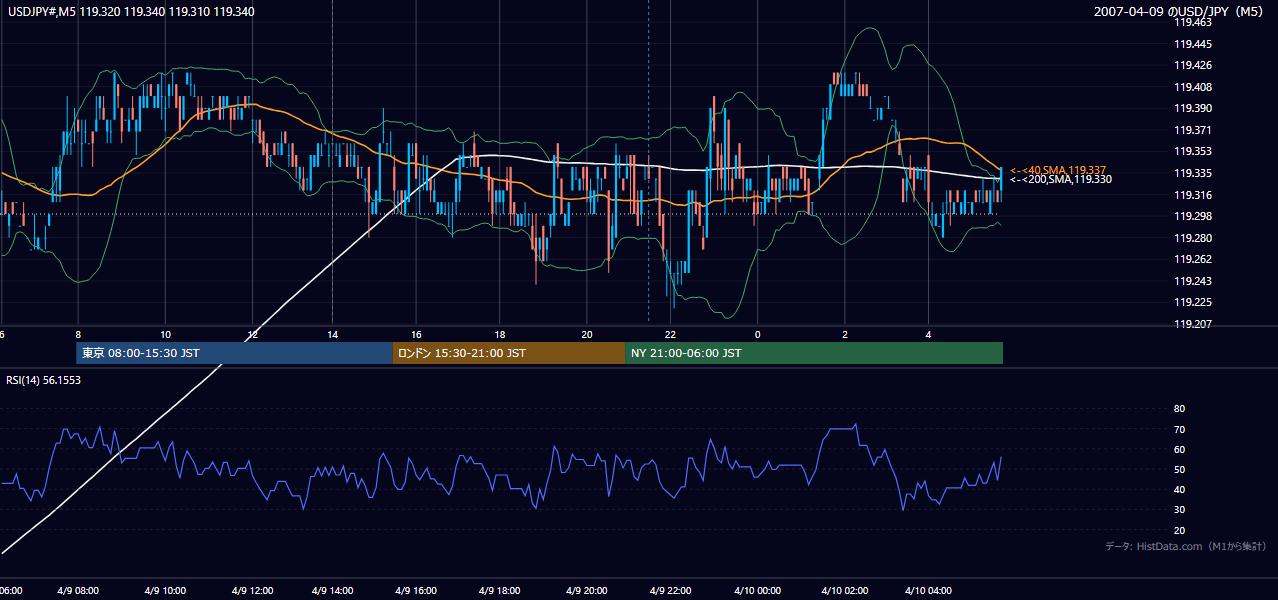
Task: Click RSI scale value 50
Action: coord(1179,470)
